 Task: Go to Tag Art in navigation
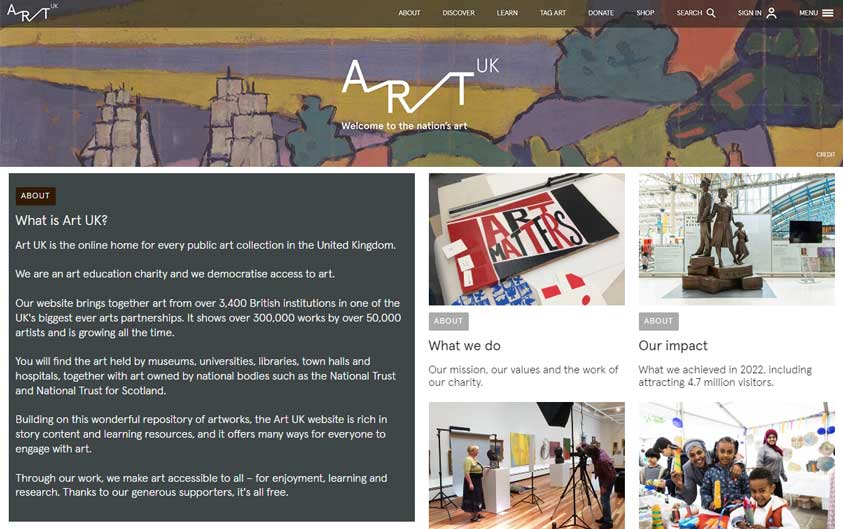click(553, 13)
